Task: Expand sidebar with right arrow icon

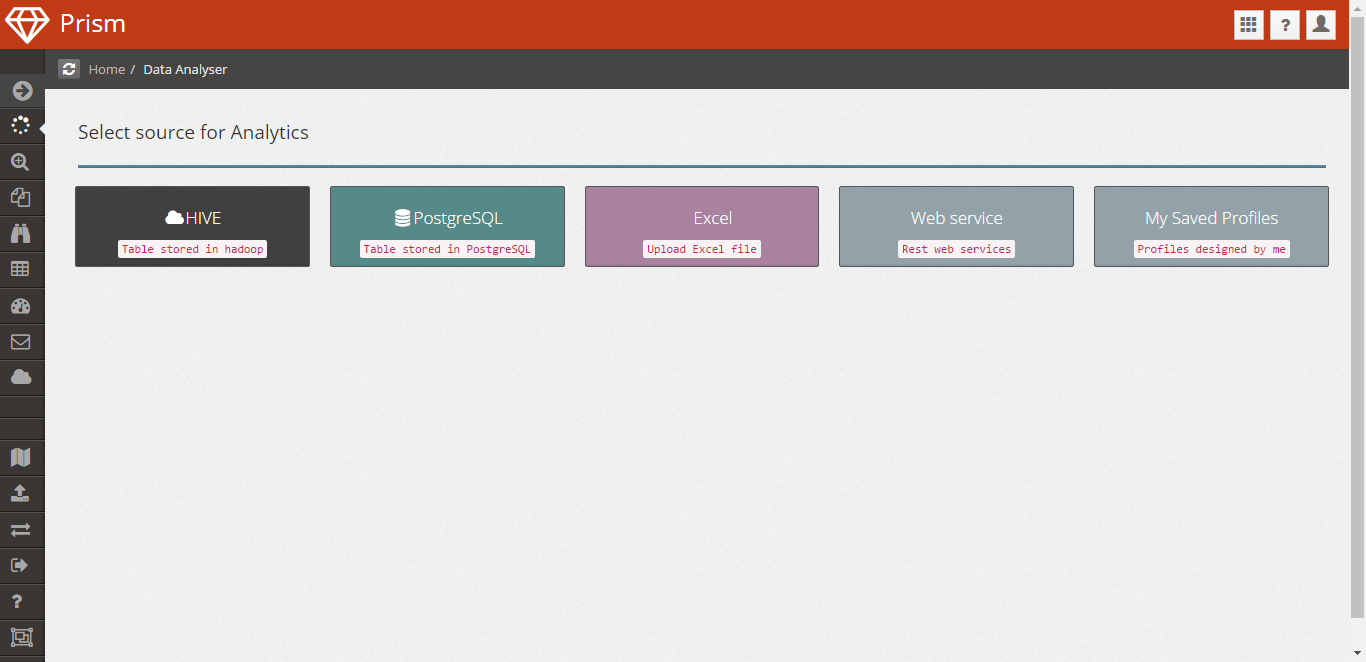Action: 22,91
